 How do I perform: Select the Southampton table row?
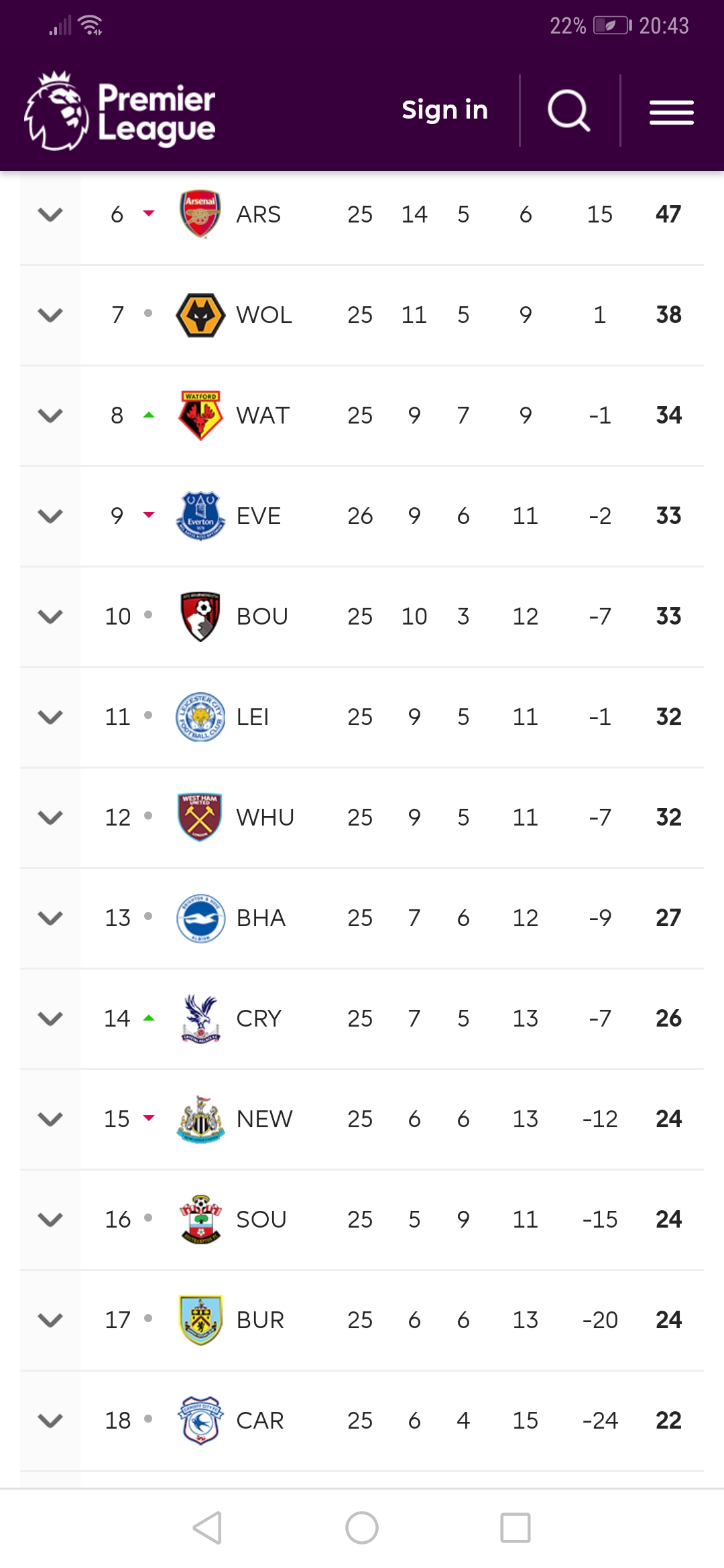[362, 1220]
